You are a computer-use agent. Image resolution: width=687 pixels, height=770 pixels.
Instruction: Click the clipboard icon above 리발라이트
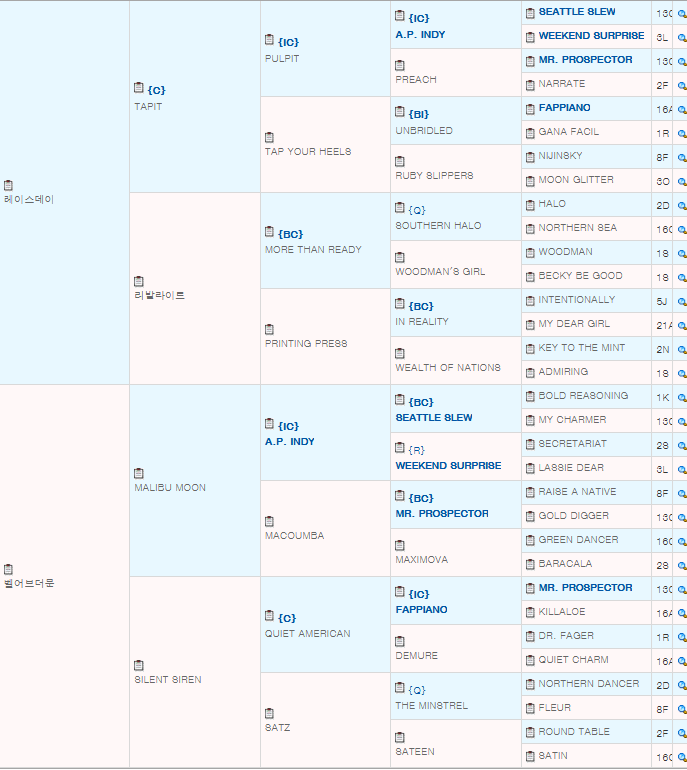[138, 282]
